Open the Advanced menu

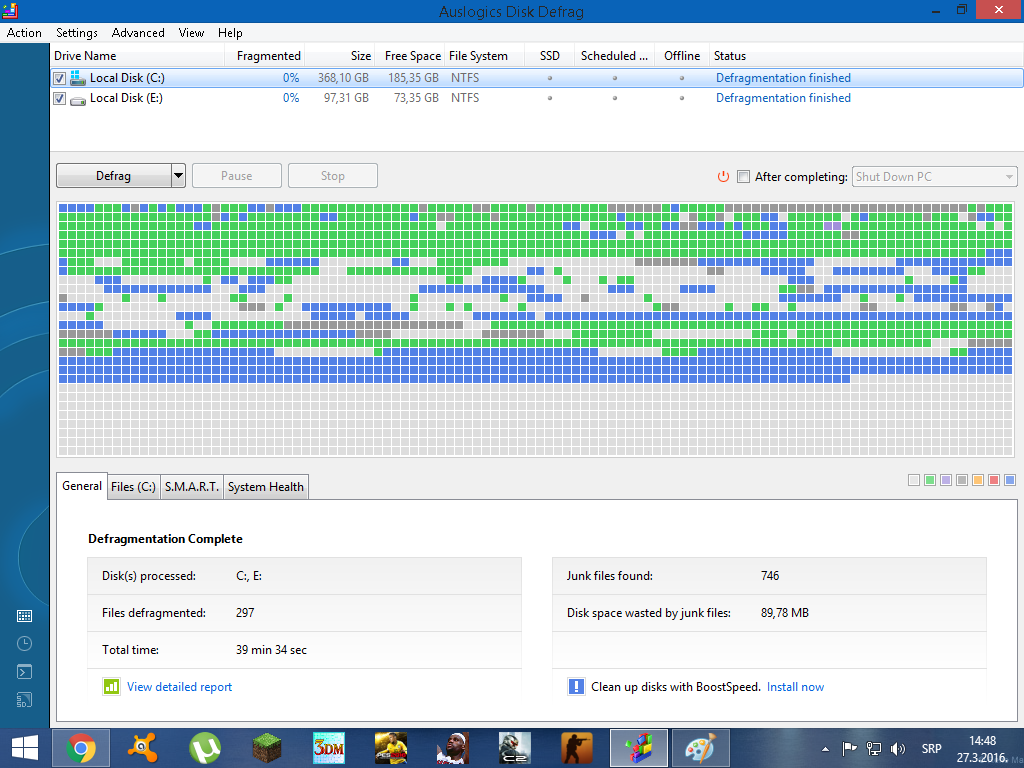coord(138,33)
